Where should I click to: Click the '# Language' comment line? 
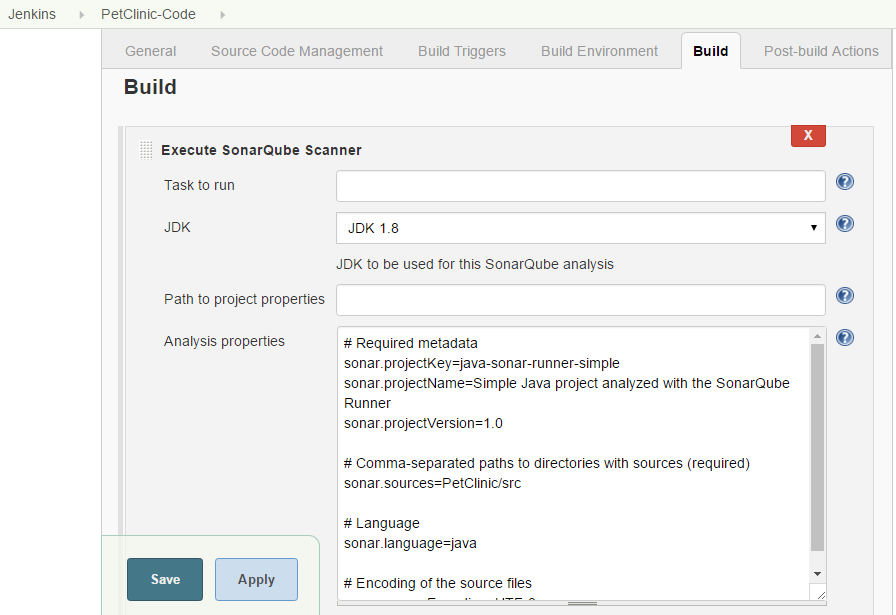coord(382,524)
